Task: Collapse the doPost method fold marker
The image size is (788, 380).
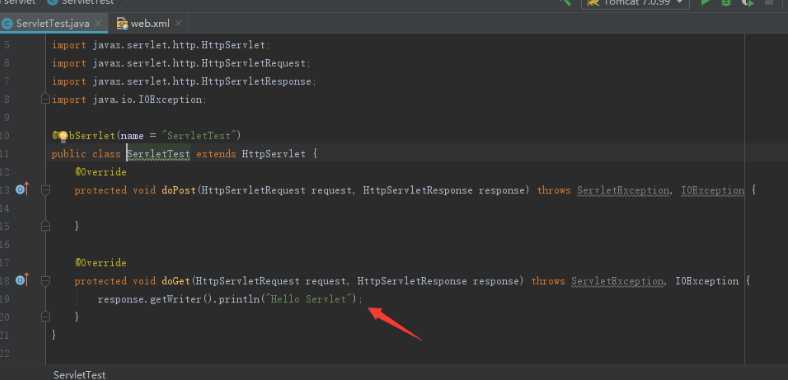Action: (x=45, y=190)
